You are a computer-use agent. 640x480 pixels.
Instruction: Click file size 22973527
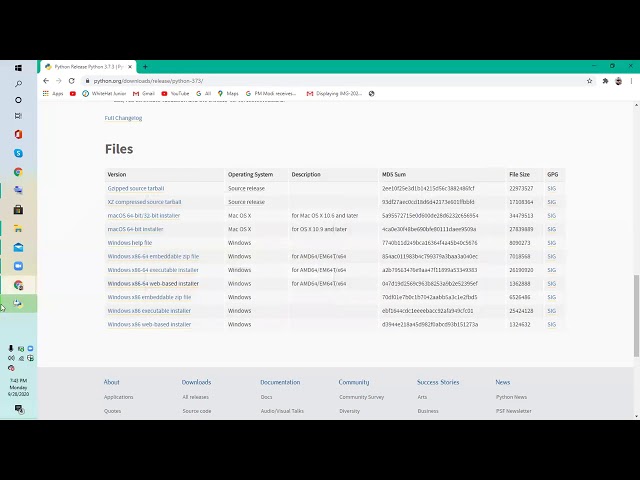click(x=521, y=188)
